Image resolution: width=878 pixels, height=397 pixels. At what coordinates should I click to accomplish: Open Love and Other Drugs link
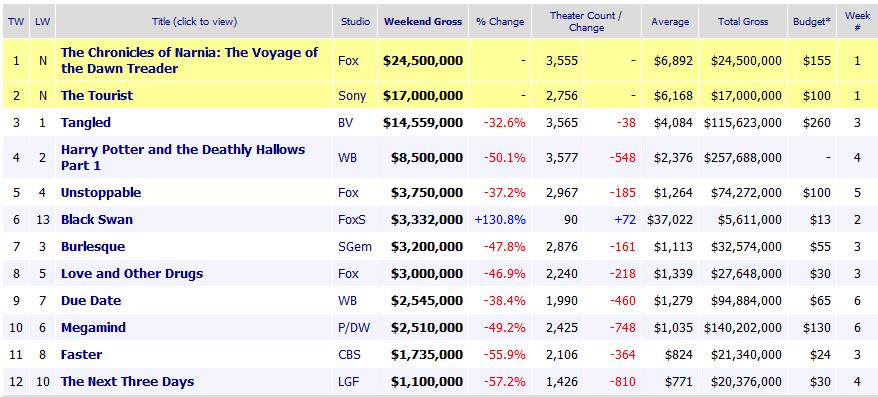tap(132, 274)
